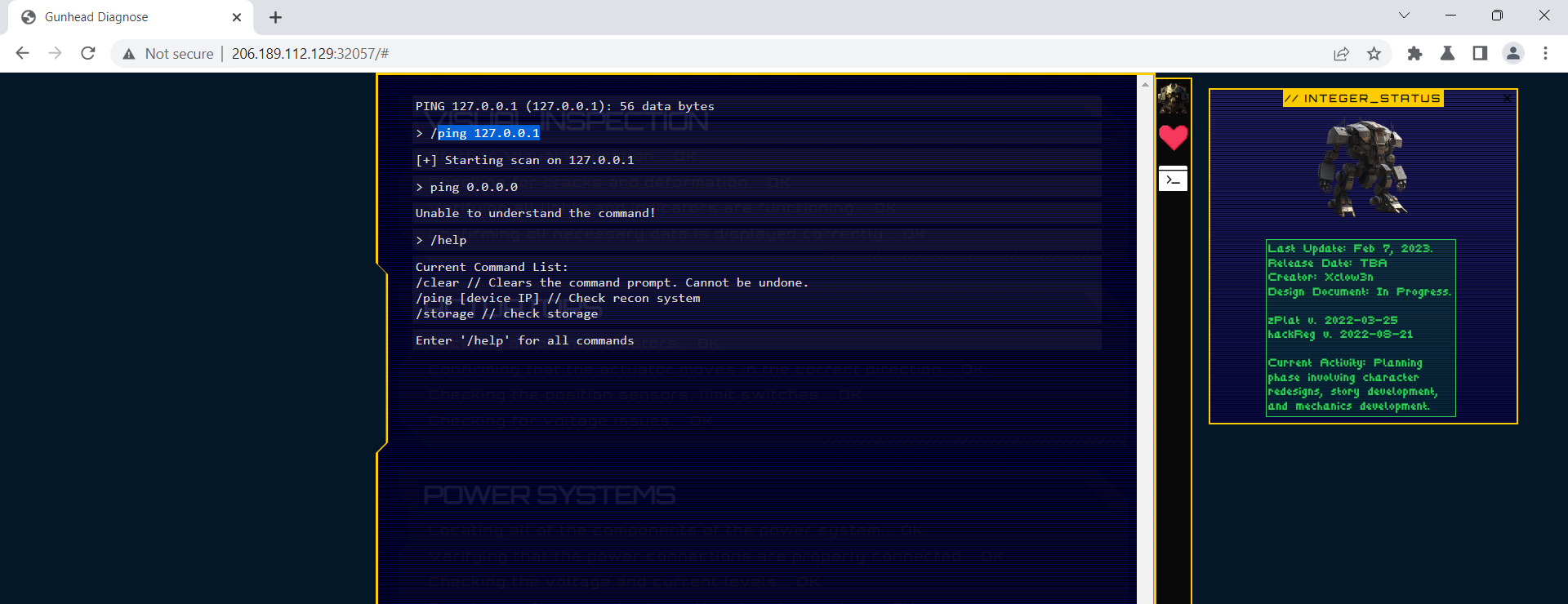Toggle the browser side panel

point(1480,54)
